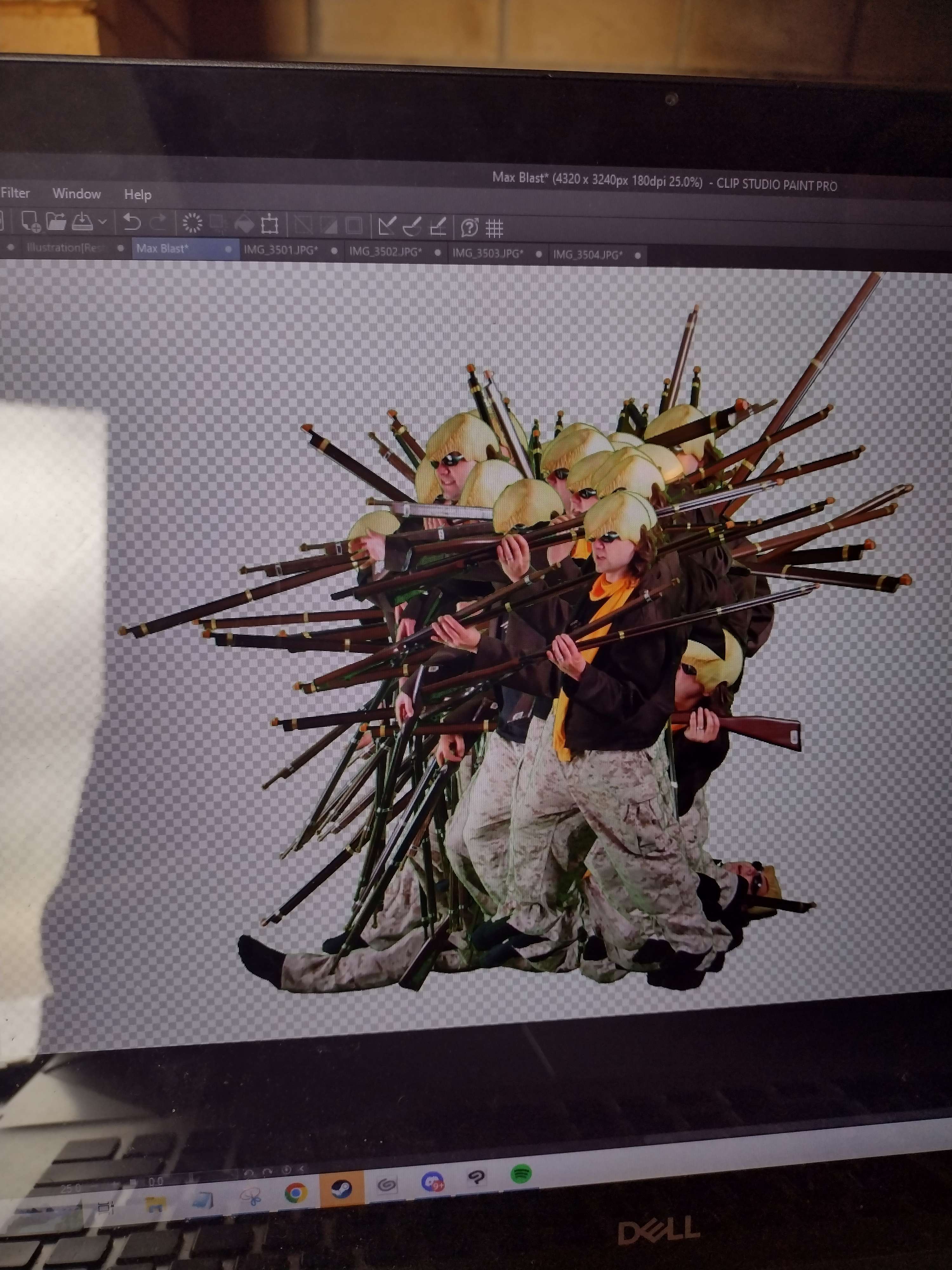Click the Invert selected area icon
952x1270 pixels.
pyautogui.click(x=329, y=226)
